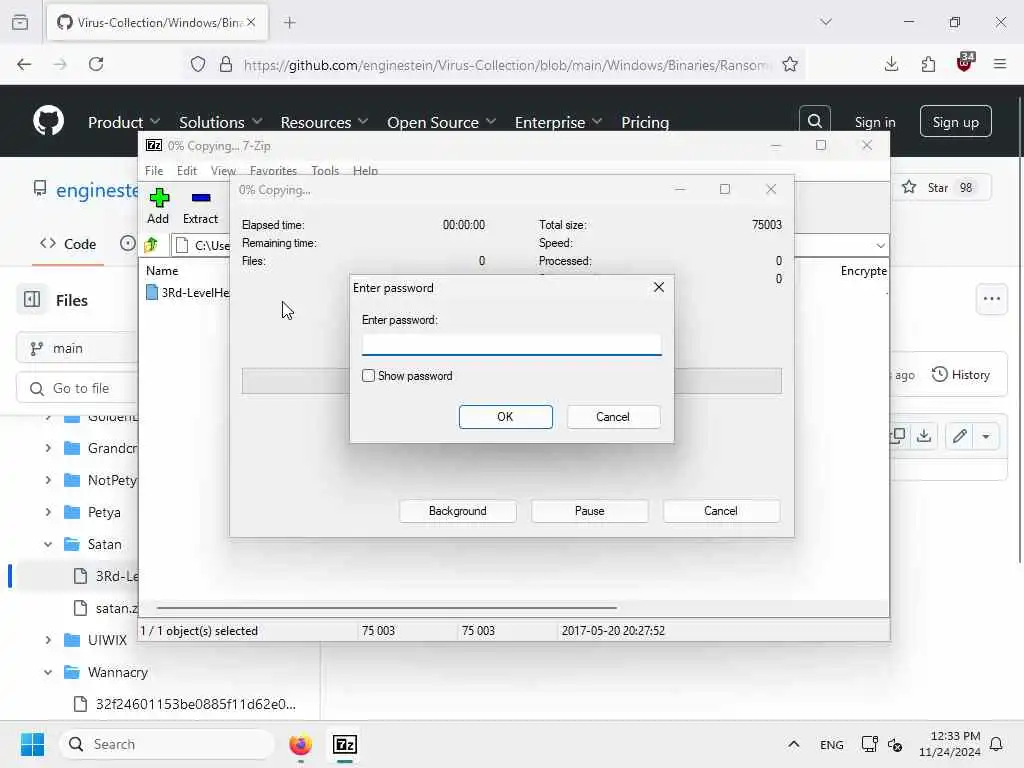The width and height of the screenshot is (1024, 768).
Task: Close the Enter password dialog with X
Action: click(658, 287)
